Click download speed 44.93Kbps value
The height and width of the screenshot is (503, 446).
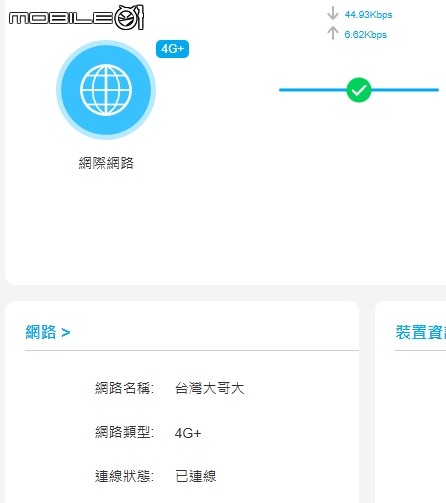coord(368,15)
